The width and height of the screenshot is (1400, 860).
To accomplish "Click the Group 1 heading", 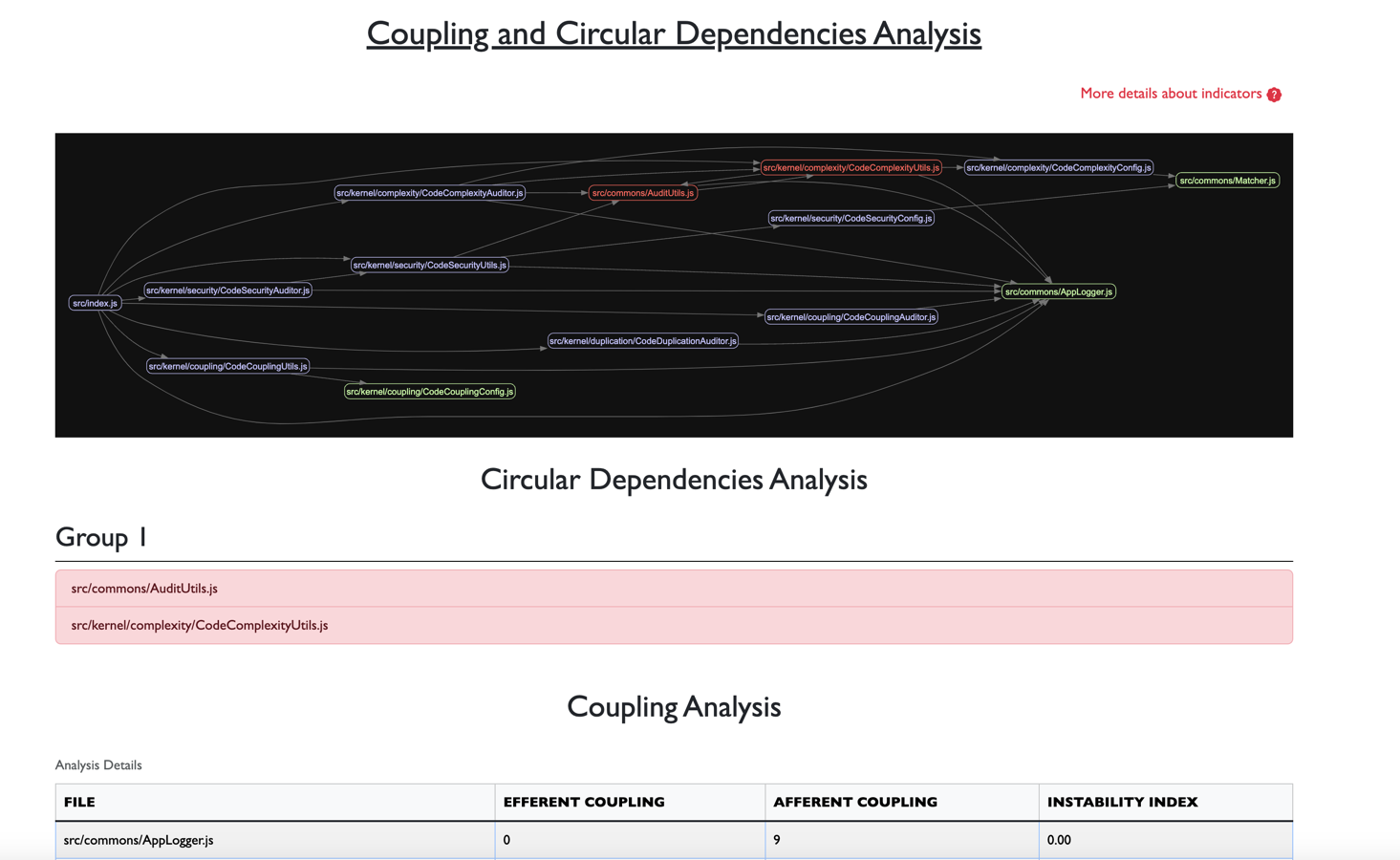I will [x=101, y=537].
